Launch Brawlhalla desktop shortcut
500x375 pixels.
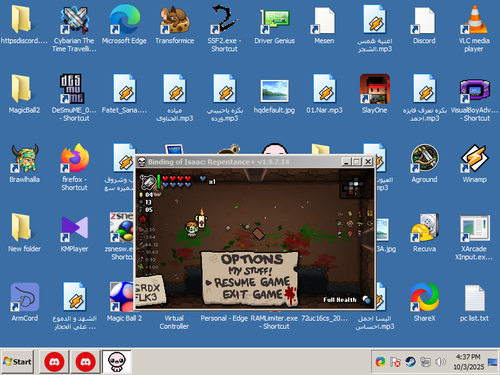pyautogui.click(x=25, y=158)
